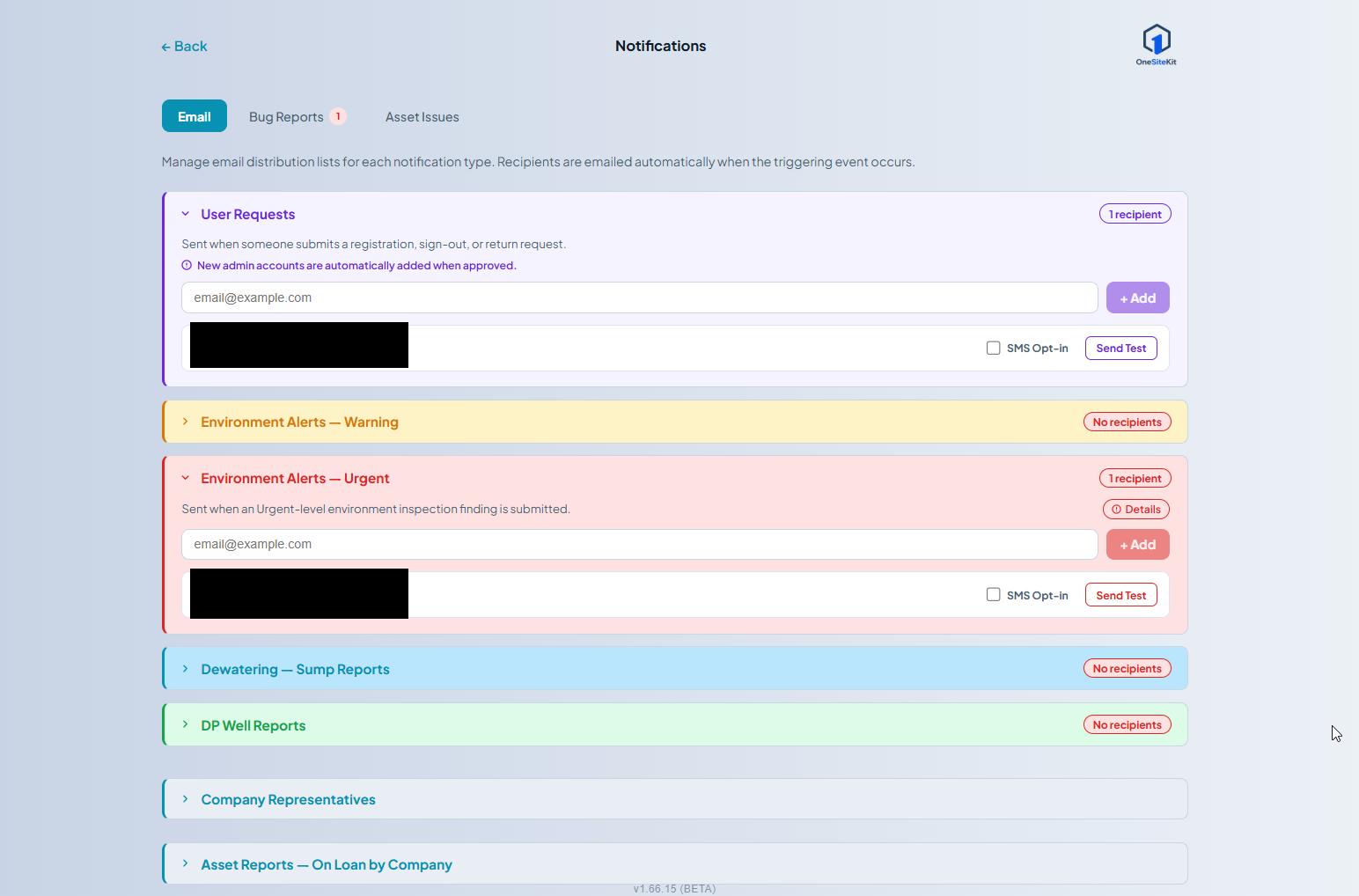This screenshot has height=896, width=1359.
Task: Focus the Urgent alerts email input field
Action: [x=640, y=545]
